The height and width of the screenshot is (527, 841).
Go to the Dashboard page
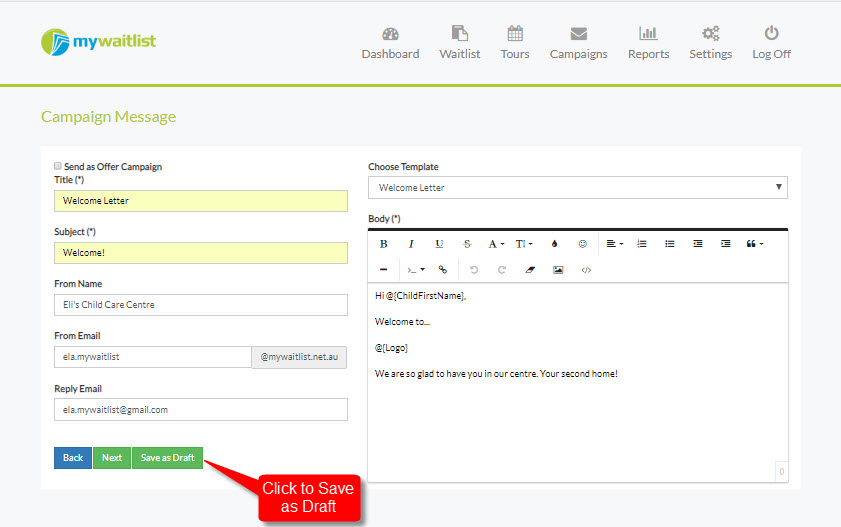390,43
